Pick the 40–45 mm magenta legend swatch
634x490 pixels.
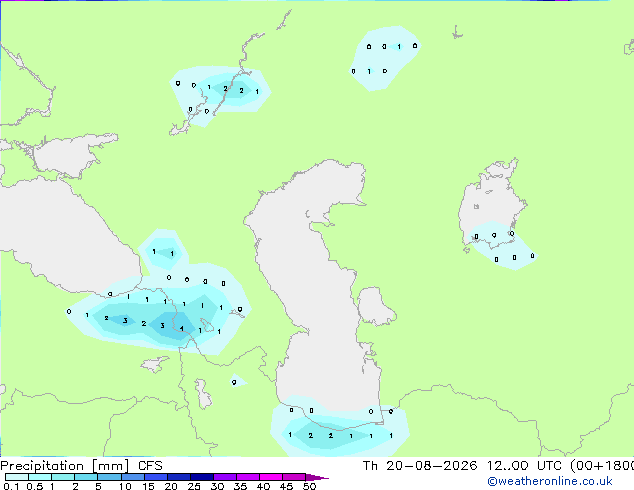click(271, 477)
